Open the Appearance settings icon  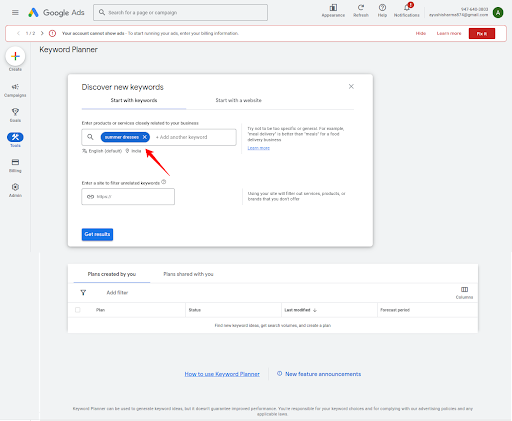(333, 10)
